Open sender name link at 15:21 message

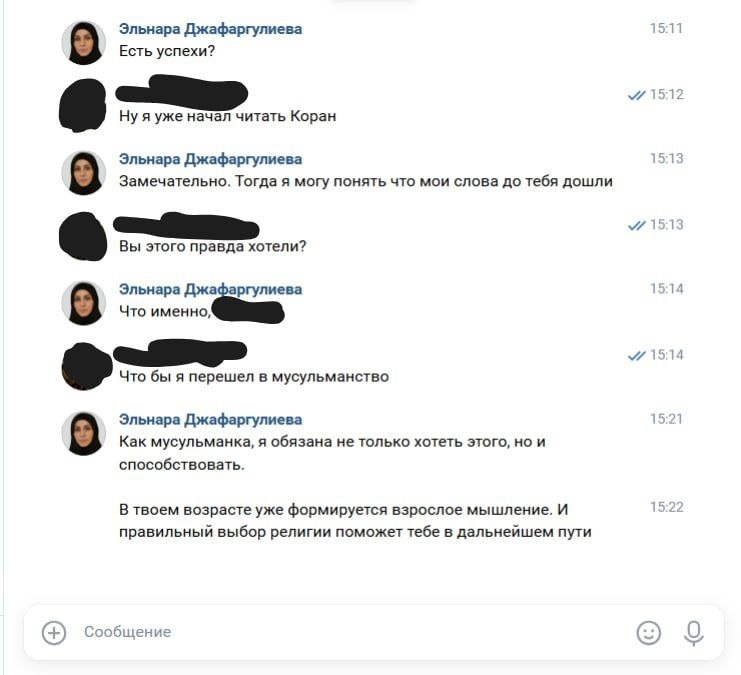pyautogui.click(x=210, y=420)
